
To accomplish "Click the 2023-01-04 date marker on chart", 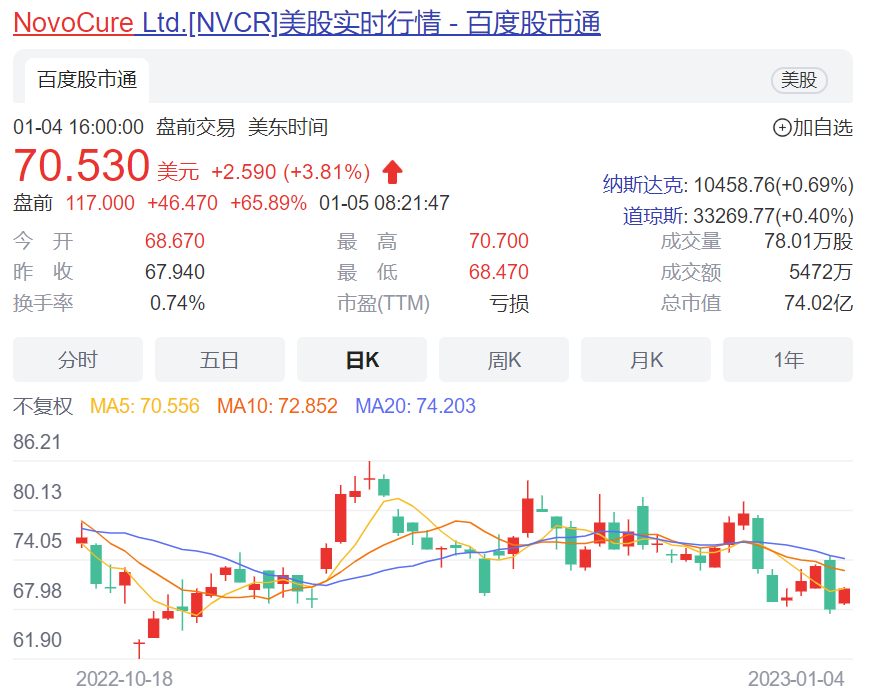I will tap(796, 679).
